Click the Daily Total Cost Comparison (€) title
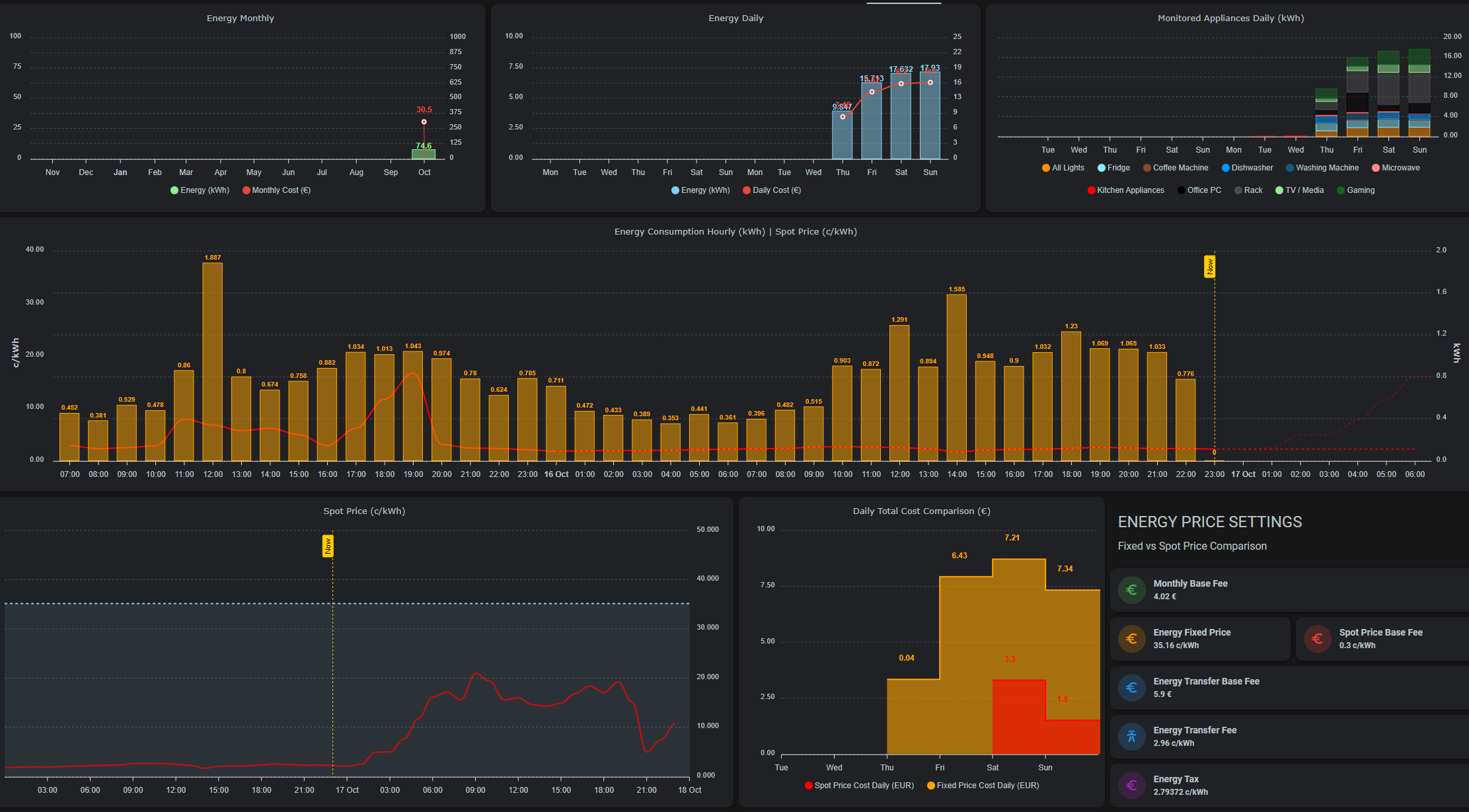 pyautogui.click(x=921, y=511)
